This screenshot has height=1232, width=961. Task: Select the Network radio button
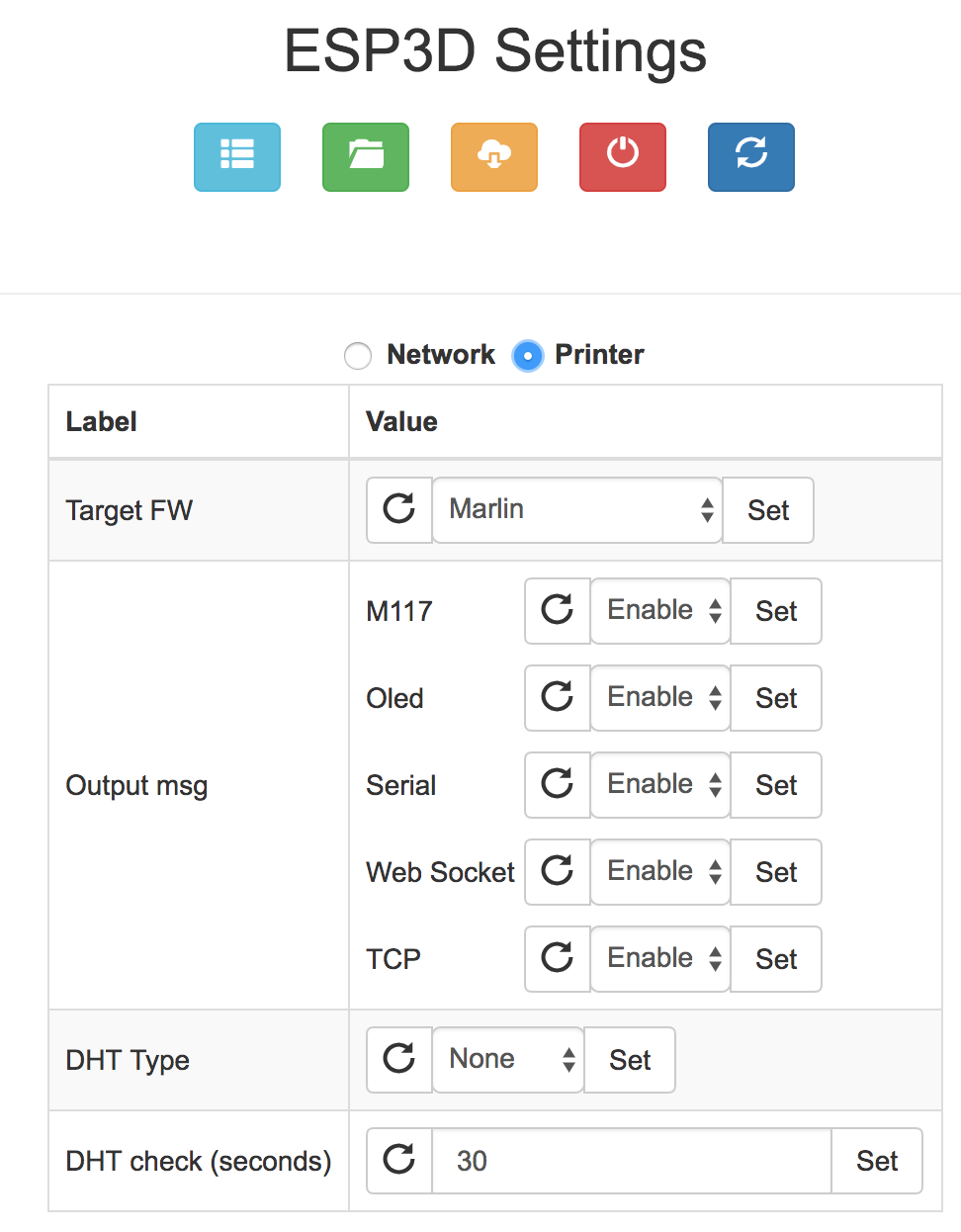pyautogui.click(x=358, y=355)
